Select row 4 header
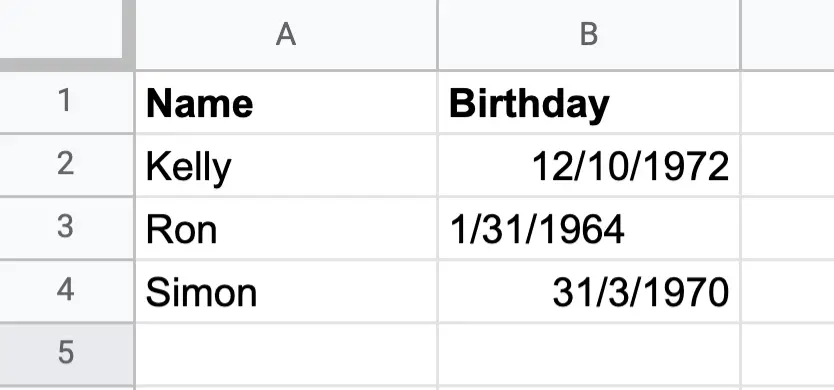The image size is (834, 390). 66,291
